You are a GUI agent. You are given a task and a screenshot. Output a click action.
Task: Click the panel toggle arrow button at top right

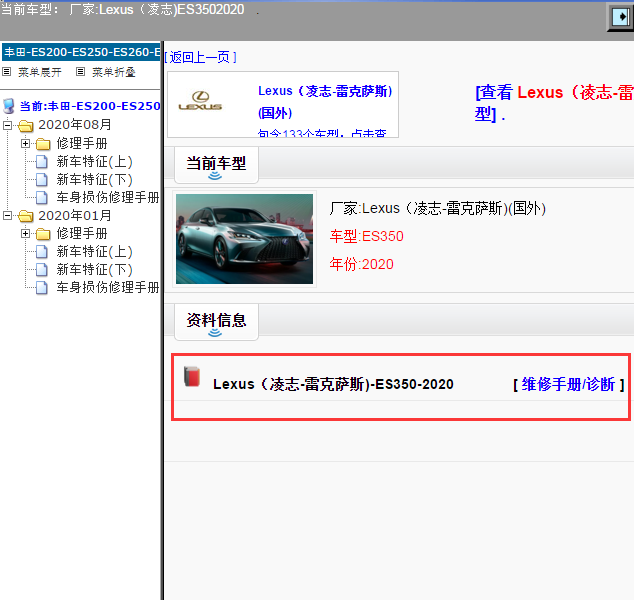(621, 17)
